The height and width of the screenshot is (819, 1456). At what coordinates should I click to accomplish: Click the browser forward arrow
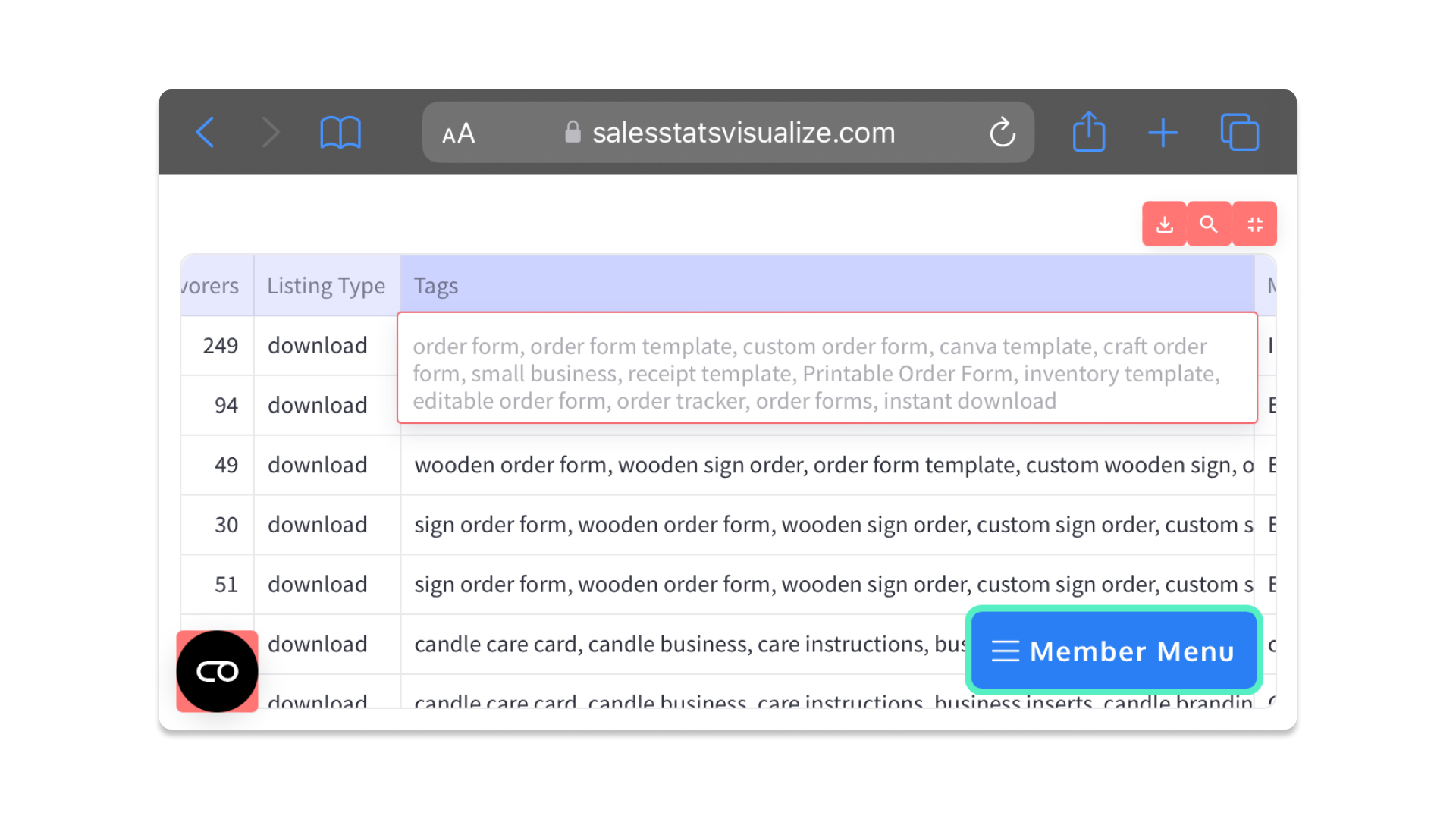click(270, 133)
